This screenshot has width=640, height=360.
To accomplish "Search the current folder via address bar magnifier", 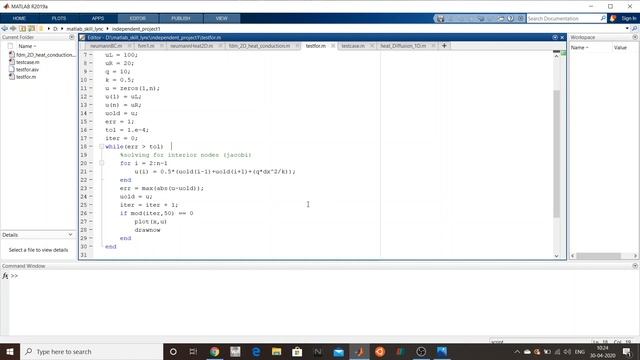I will point(634,29).
